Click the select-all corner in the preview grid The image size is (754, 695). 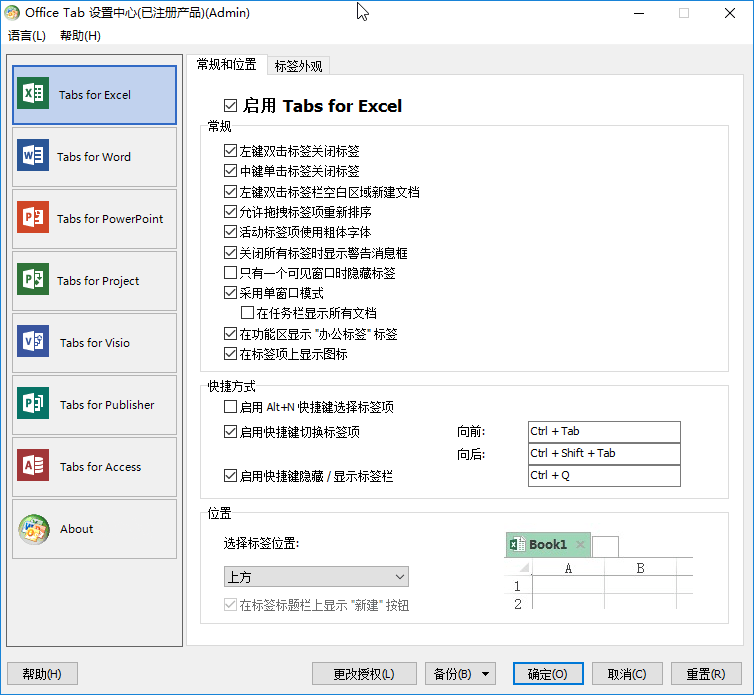point(523,568)
